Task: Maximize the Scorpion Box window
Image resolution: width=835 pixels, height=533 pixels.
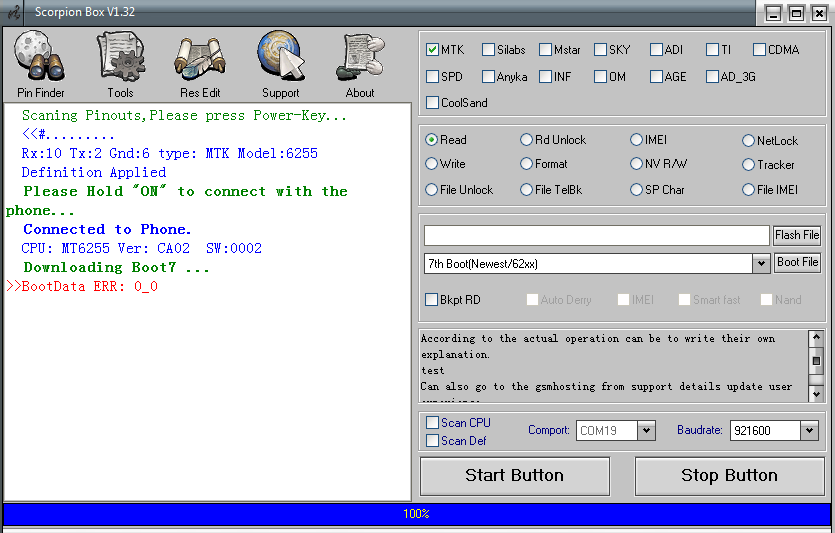Action: (796, 13)
